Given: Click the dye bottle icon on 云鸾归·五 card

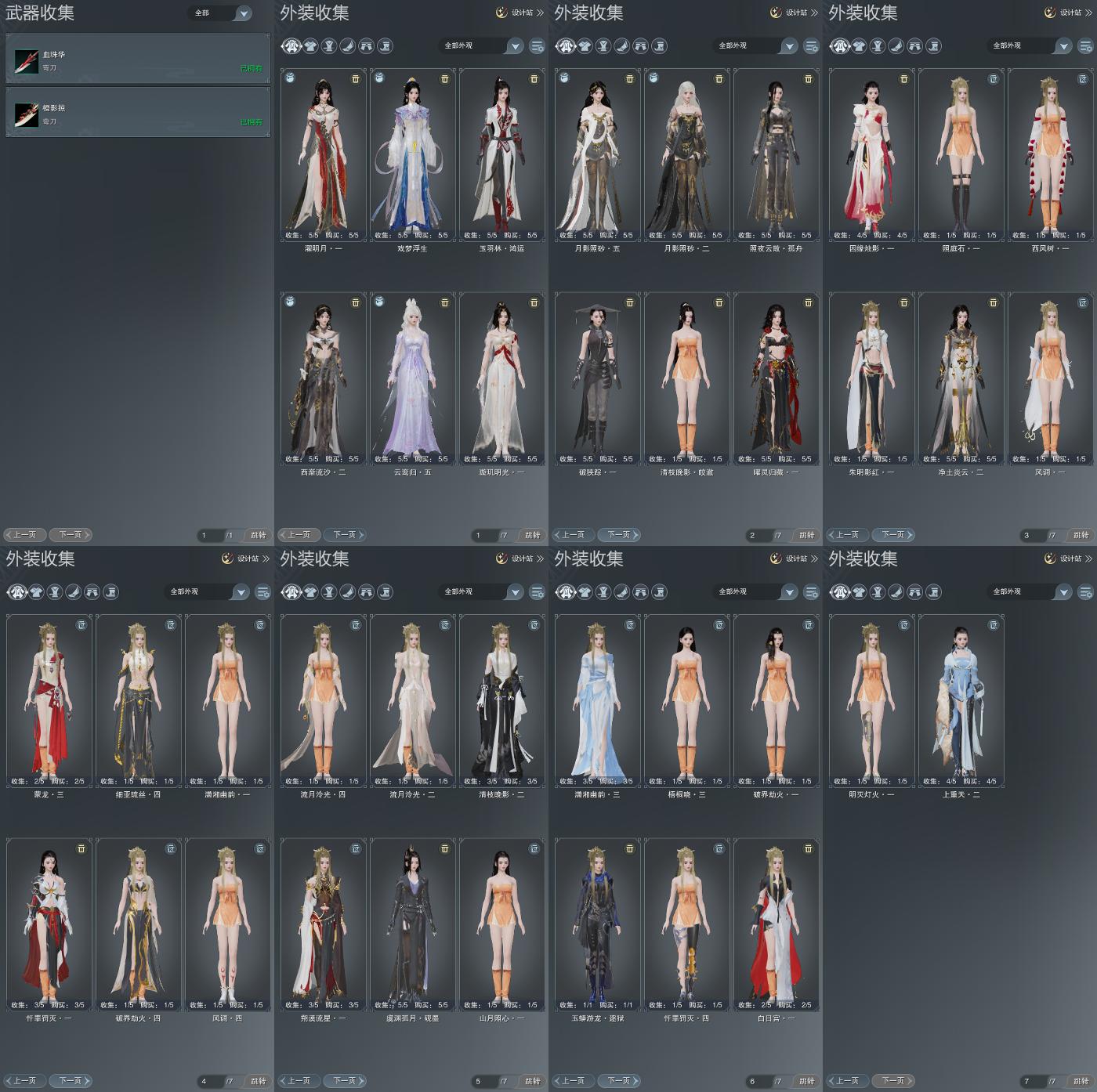Looking at the screenshot, I should click(379, 302).
